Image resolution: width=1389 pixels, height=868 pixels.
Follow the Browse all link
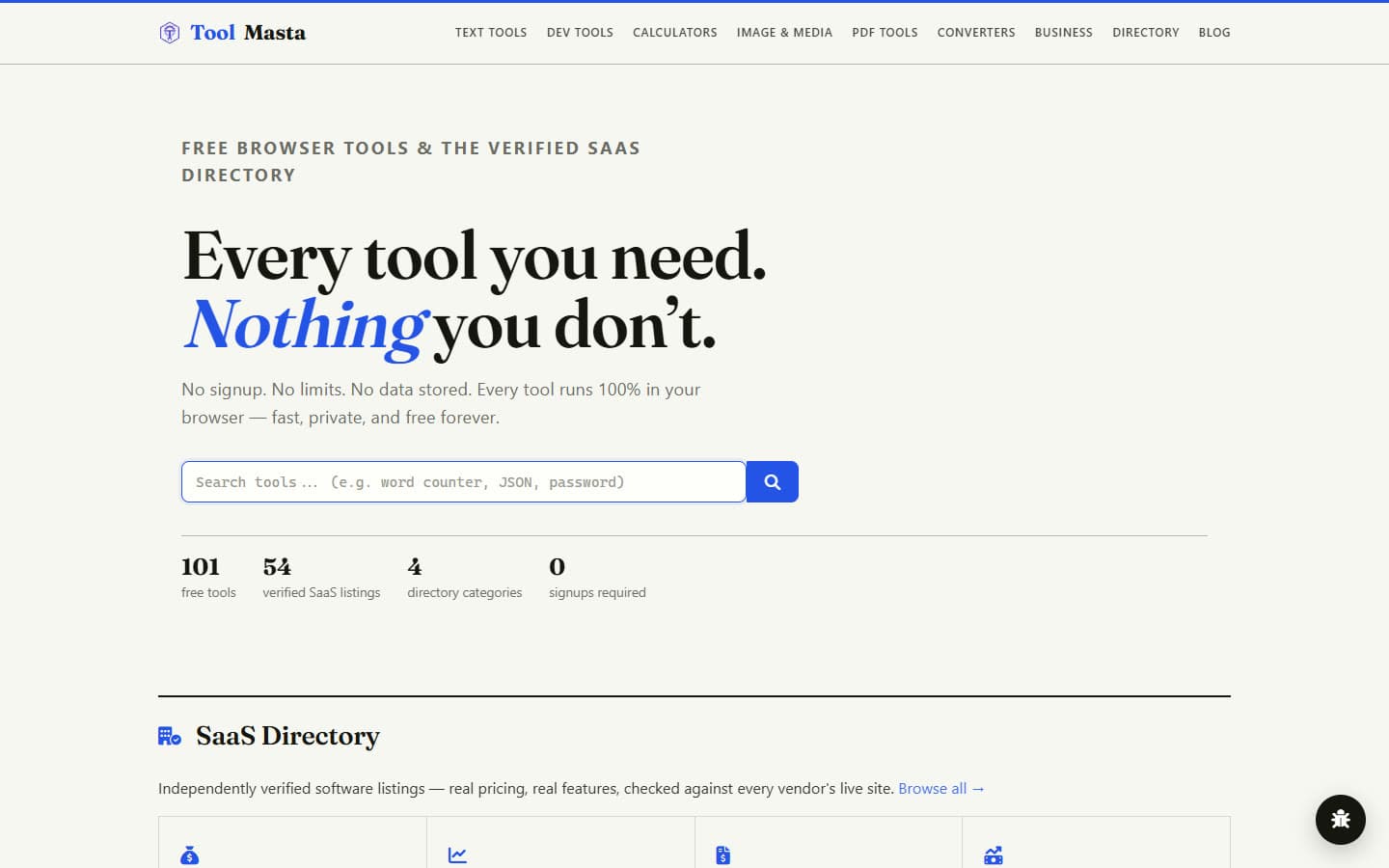(x=941, y=789)
